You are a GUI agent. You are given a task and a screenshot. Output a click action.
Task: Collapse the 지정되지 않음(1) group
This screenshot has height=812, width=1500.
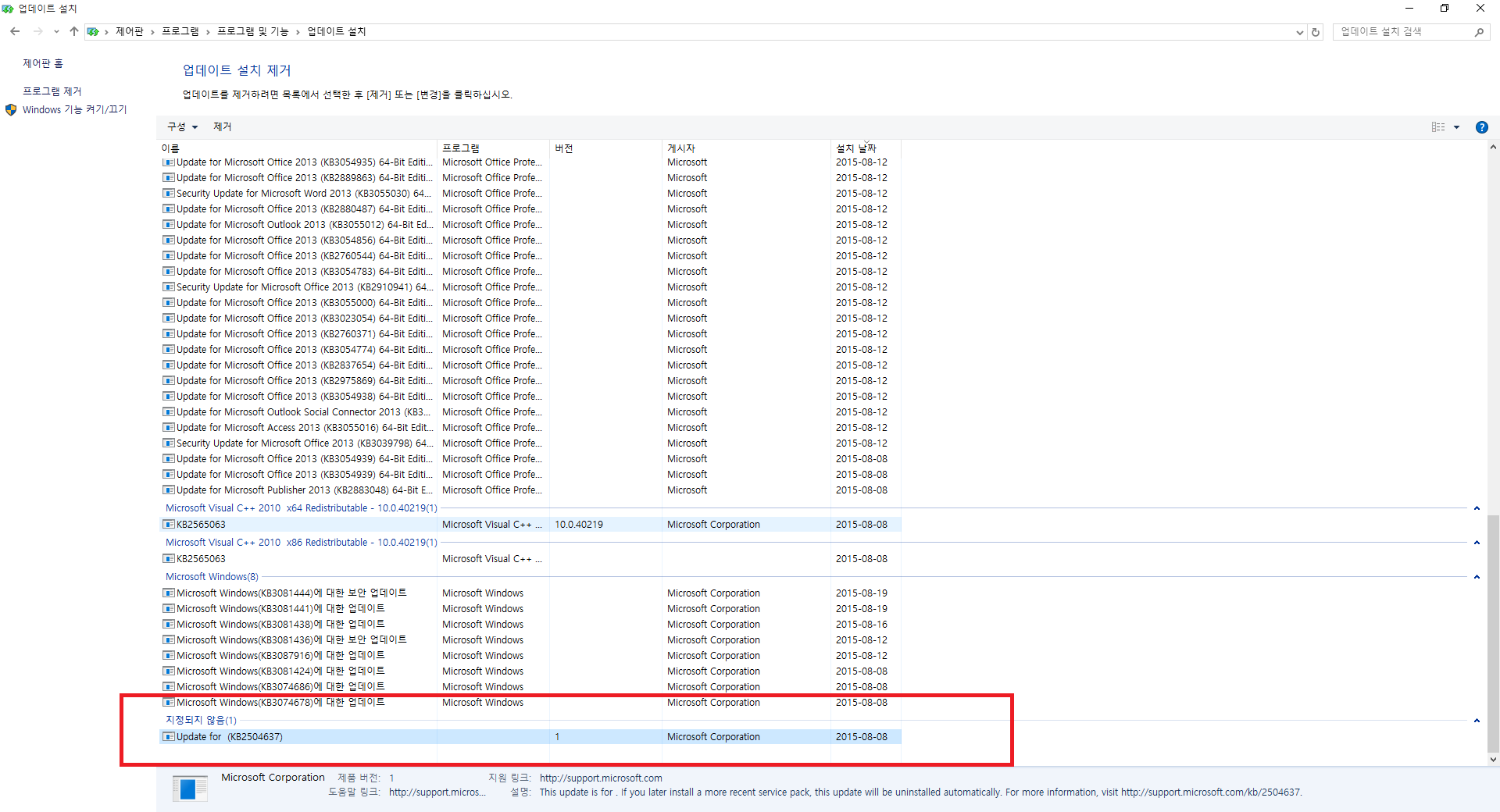[1477, 721]
